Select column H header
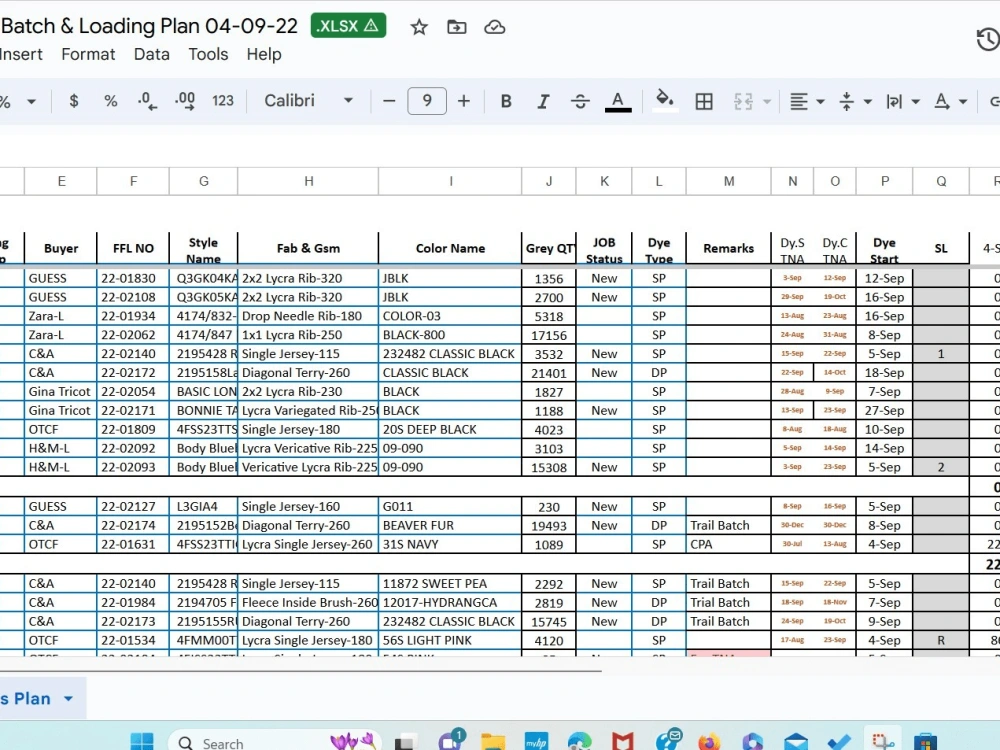 308,181
